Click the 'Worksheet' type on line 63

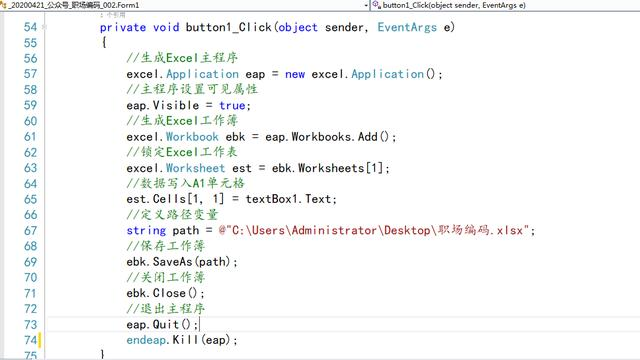pos(196,168)
